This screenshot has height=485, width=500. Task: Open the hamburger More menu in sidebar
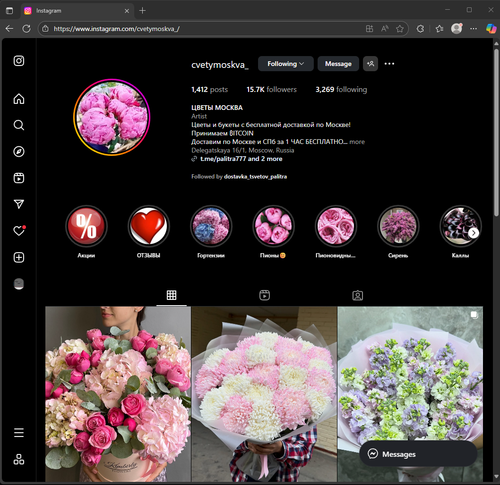tap(19, 433)
